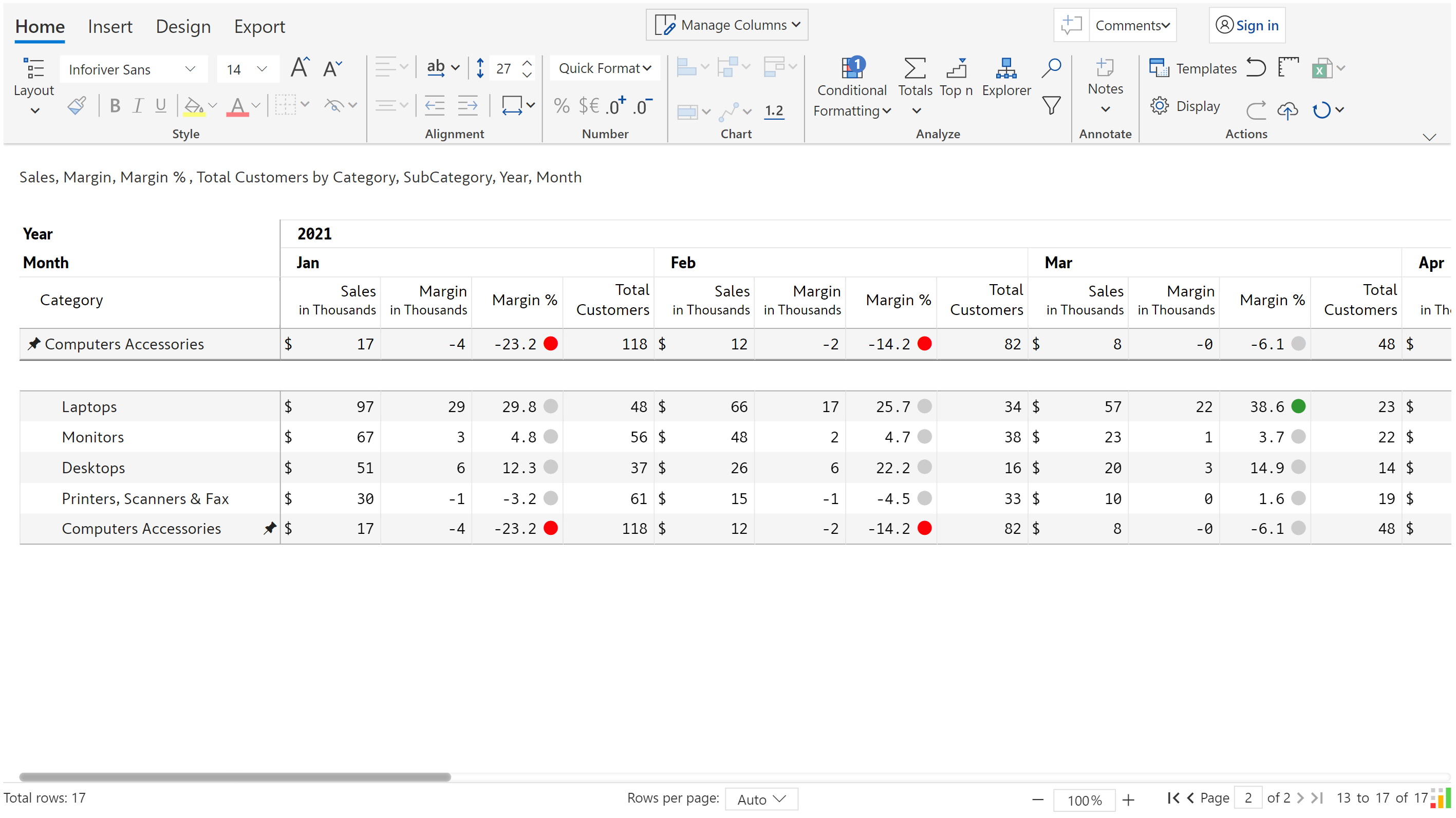Open the Quick Format dropdown

(x=604, y=68)
